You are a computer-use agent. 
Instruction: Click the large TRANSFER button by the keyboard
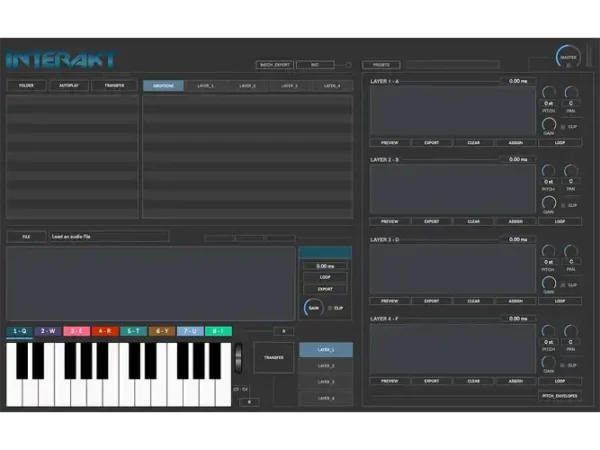click(274, 357)
